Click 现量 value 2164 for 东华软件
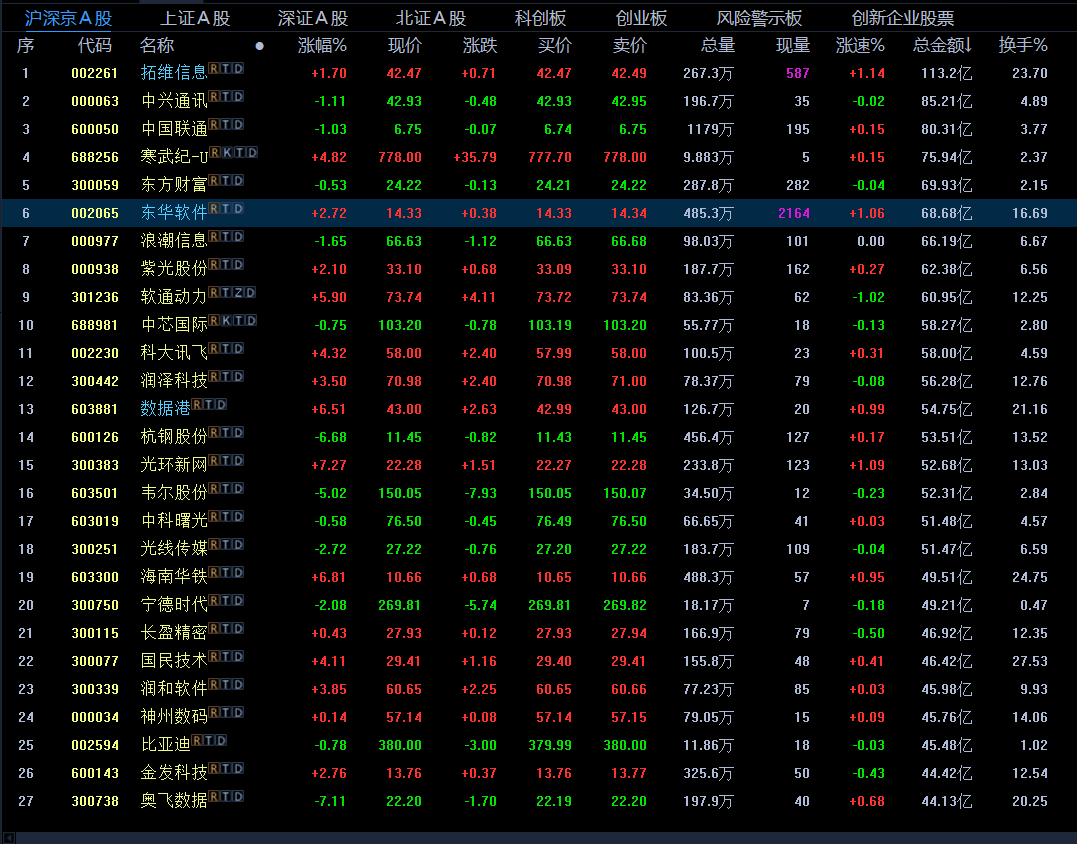Screen dimensions: 1077x844 794,214
